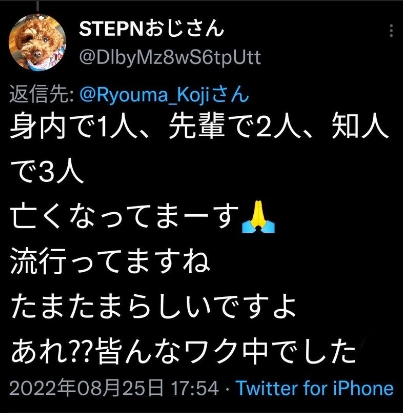
Task: Open the Twitter for iPhone source link
Action: (x=315, y=389)
